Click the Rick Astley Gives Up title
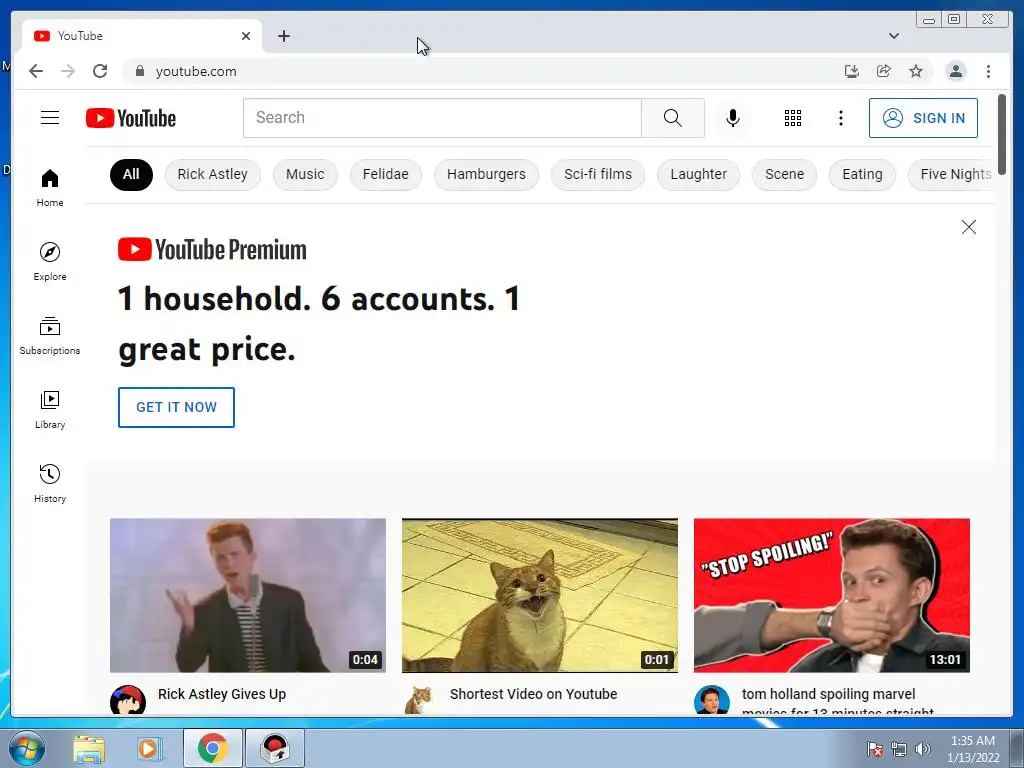1024x768 pixels. point(222,694)
